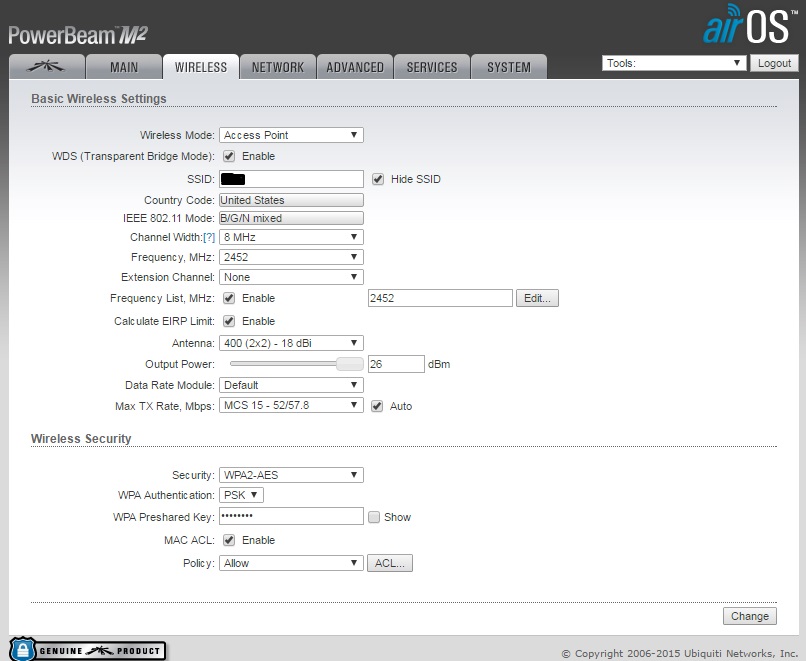Click the Edit... frequency list button
The height and width of the screenshot is (661, 806).
point(537,298)
